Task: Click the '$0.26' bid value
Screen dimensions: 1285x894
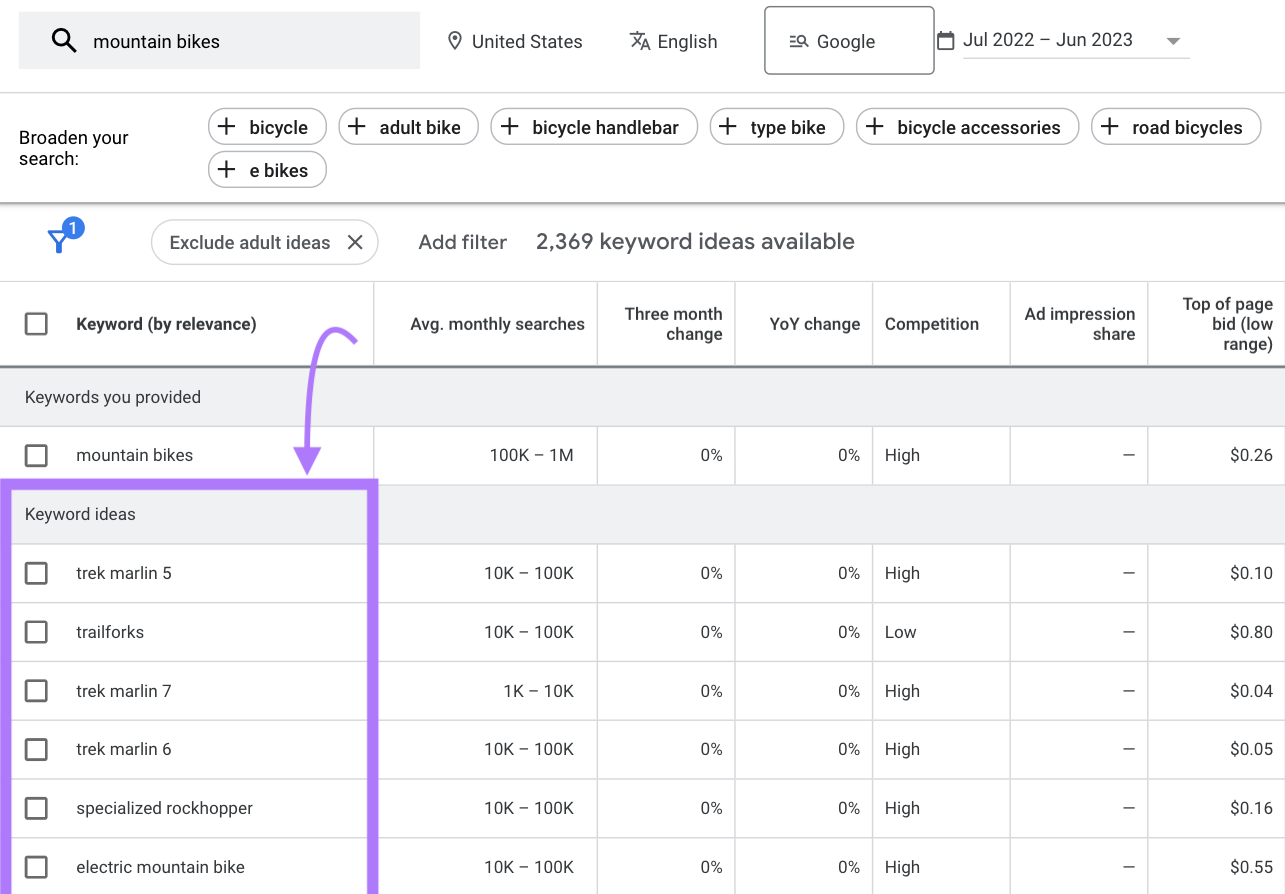Action: (x=1251, y=455)
